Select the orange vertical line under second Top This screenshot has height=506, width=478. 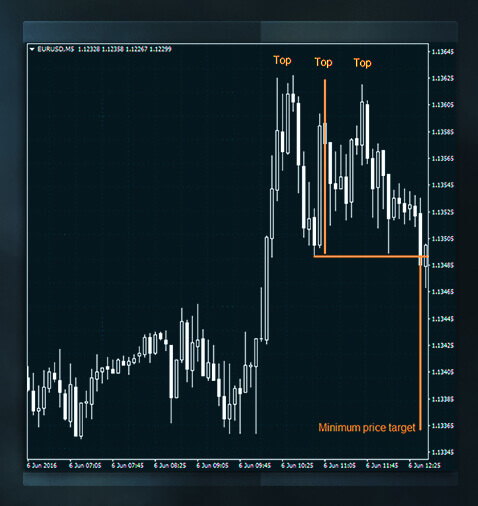[x=325, y=167]
